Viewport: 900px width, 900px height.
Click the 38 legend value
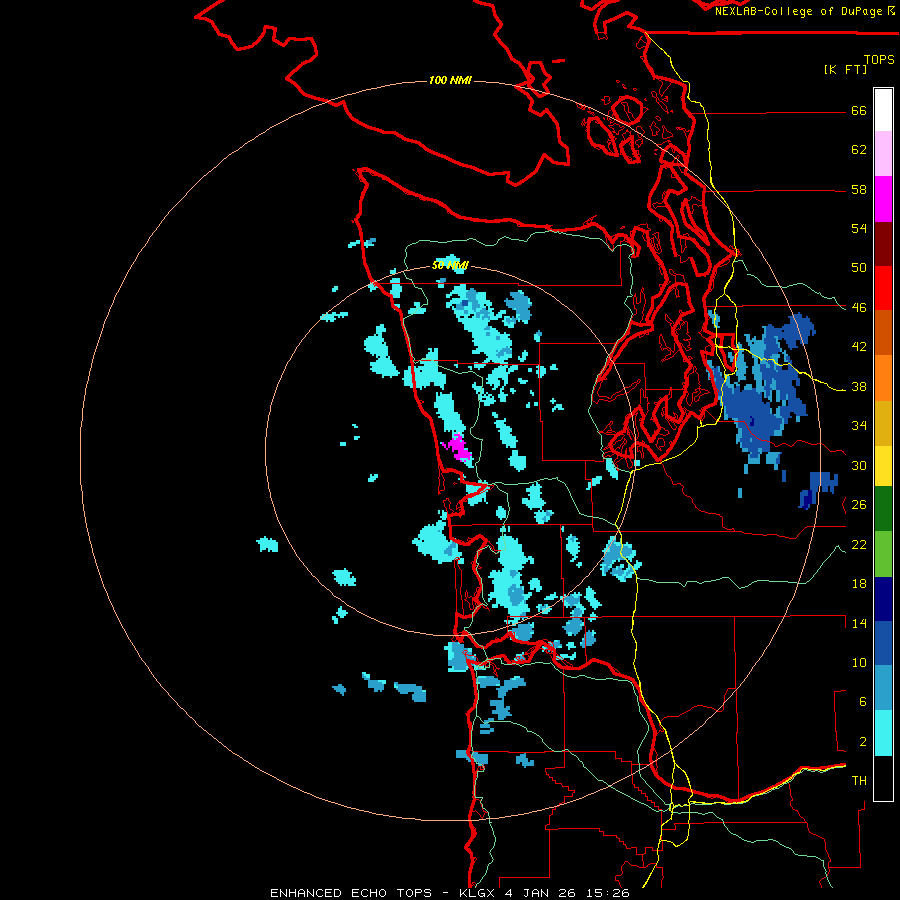click(859, 386)
